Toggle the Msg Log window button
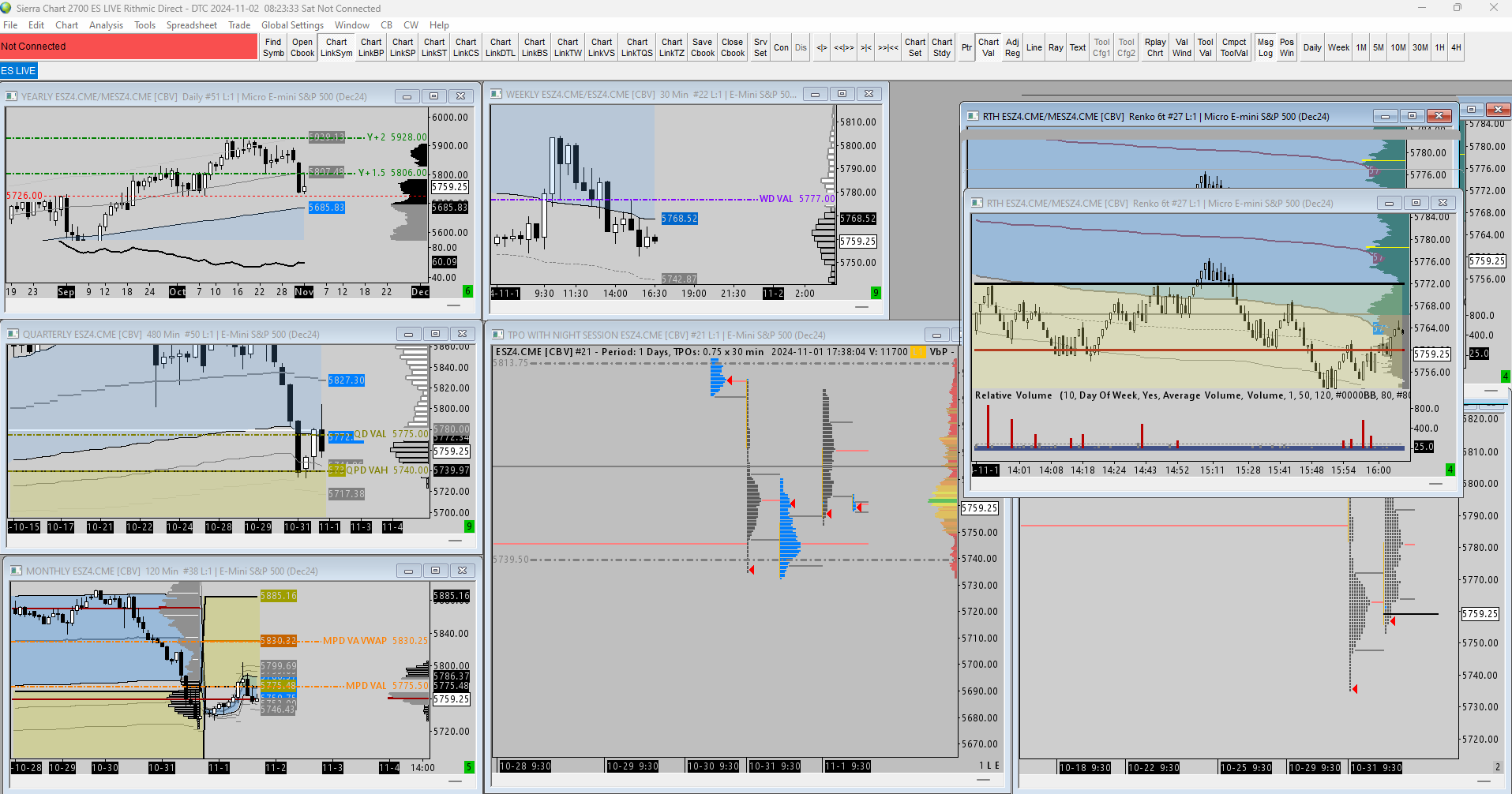Image resolution: width=1512 pixels, height=794 pixels. [x=1266, y=47]
